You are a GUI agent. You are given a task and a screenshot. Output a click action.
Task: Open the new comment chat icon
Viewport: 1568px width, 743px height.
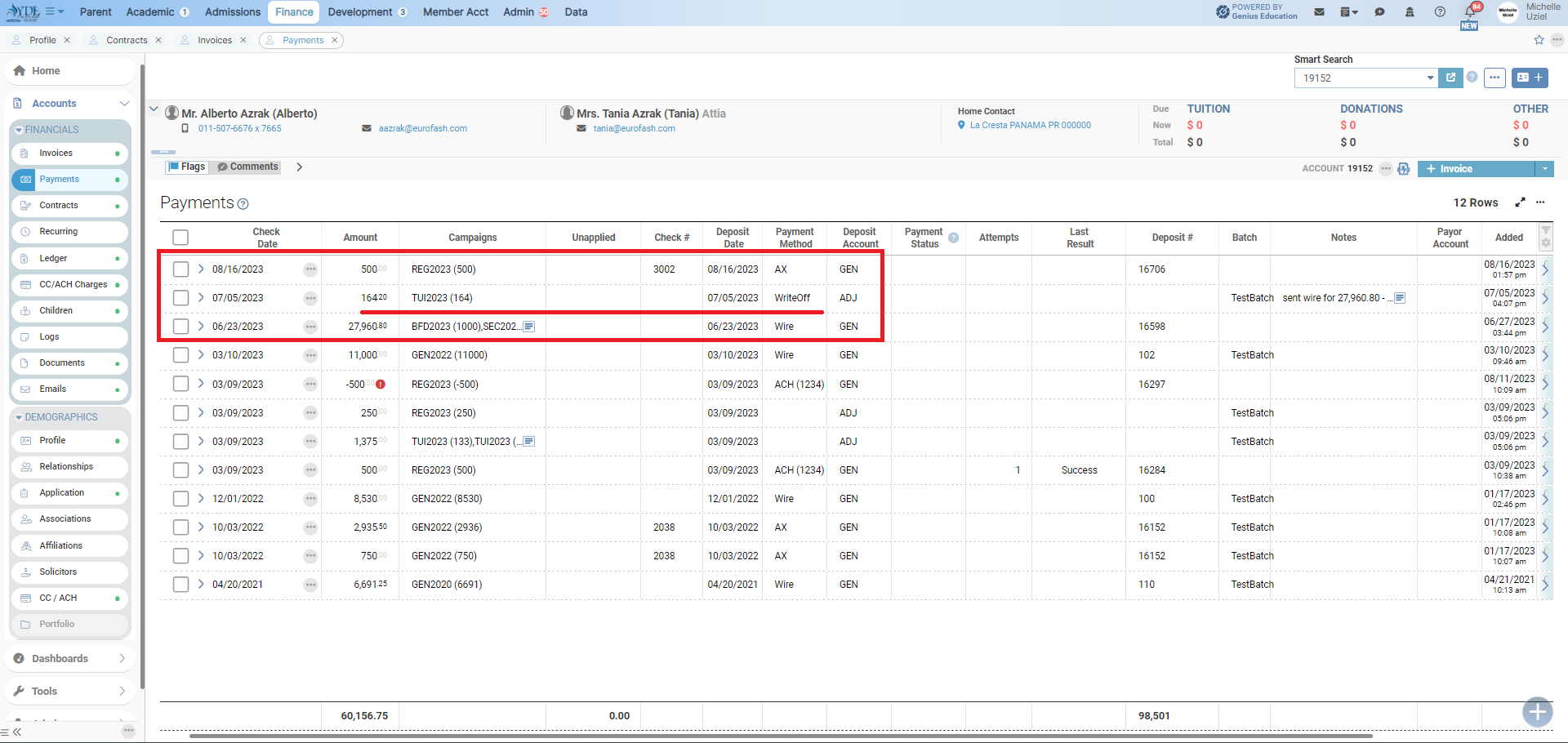(x=1379, y=12)
